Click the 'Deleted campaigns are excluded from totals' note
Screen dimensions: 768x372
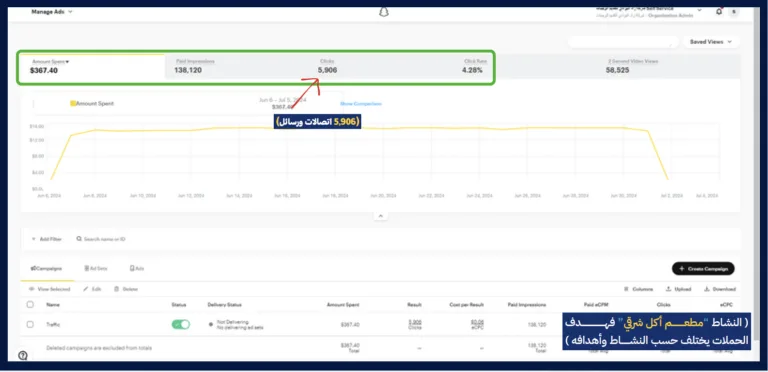pyautogui.click(x=99, y=348)
